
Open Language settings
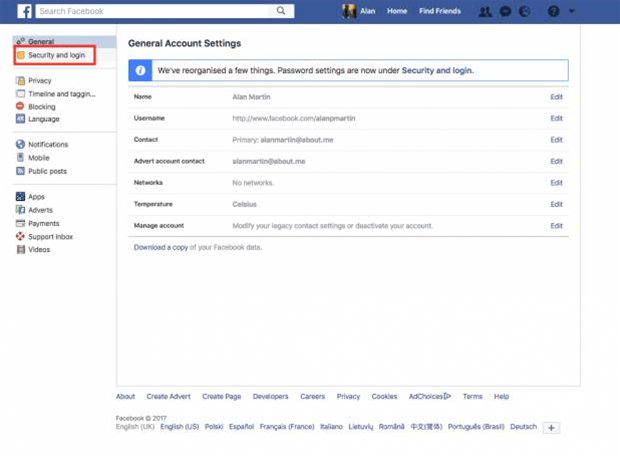pos(43,119)
